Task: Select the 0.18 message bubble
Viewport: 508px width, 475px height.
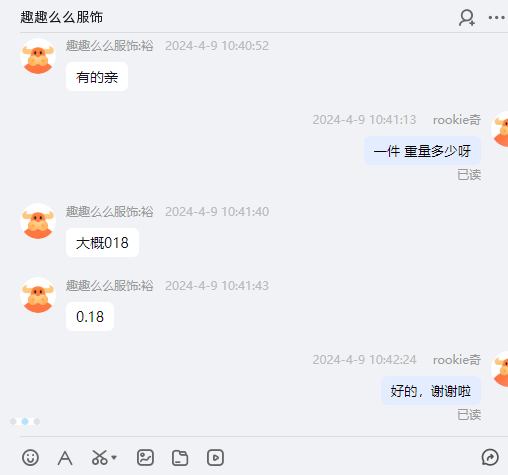Action: click(x=90, y=316)
